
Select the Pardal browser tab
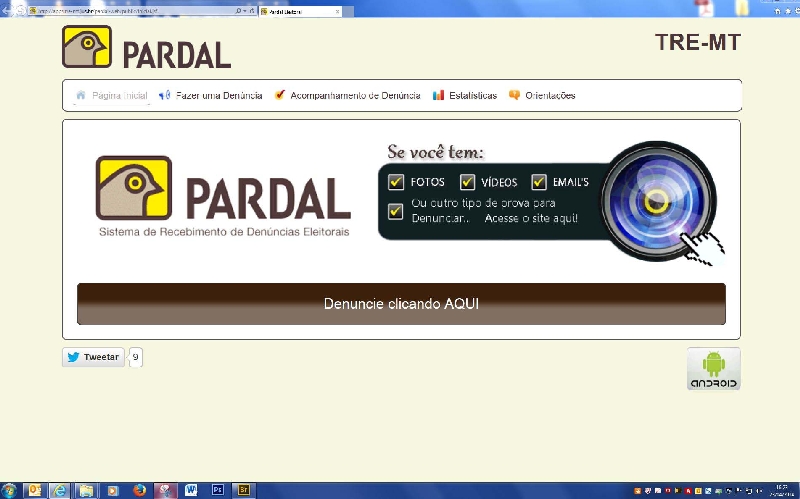coord(295,10)
